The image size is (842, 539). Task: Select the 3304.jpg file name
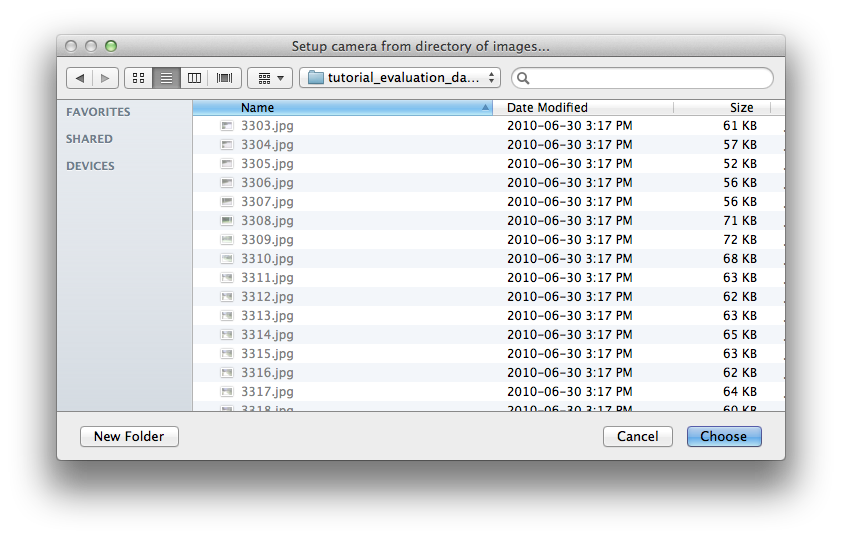pyautogui.click(x=267, y=145)
